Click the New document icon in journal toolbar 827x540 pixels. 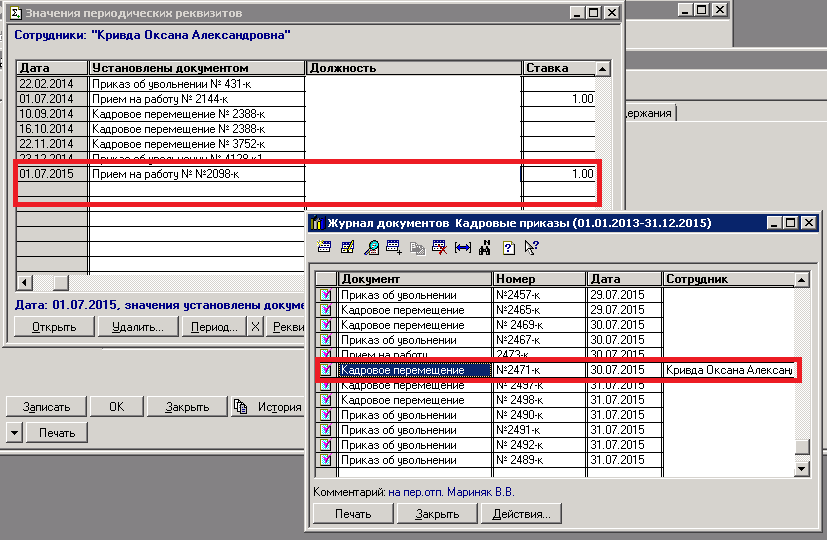click(x=324, y=247)
